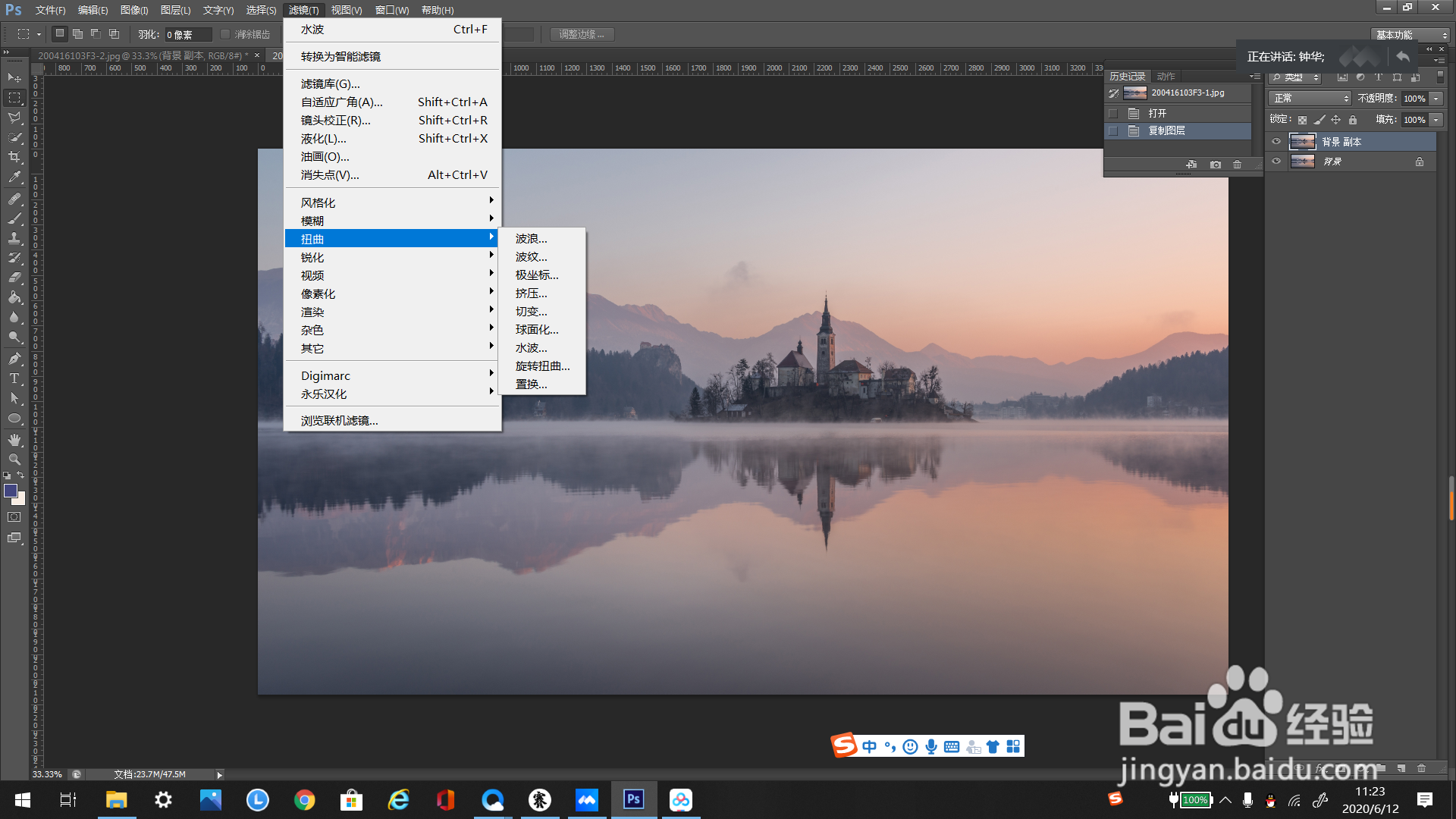This screenshot has width=1456, height=819.
Task: Select the Eyedropper tool
Action: [x=14, y=177]
